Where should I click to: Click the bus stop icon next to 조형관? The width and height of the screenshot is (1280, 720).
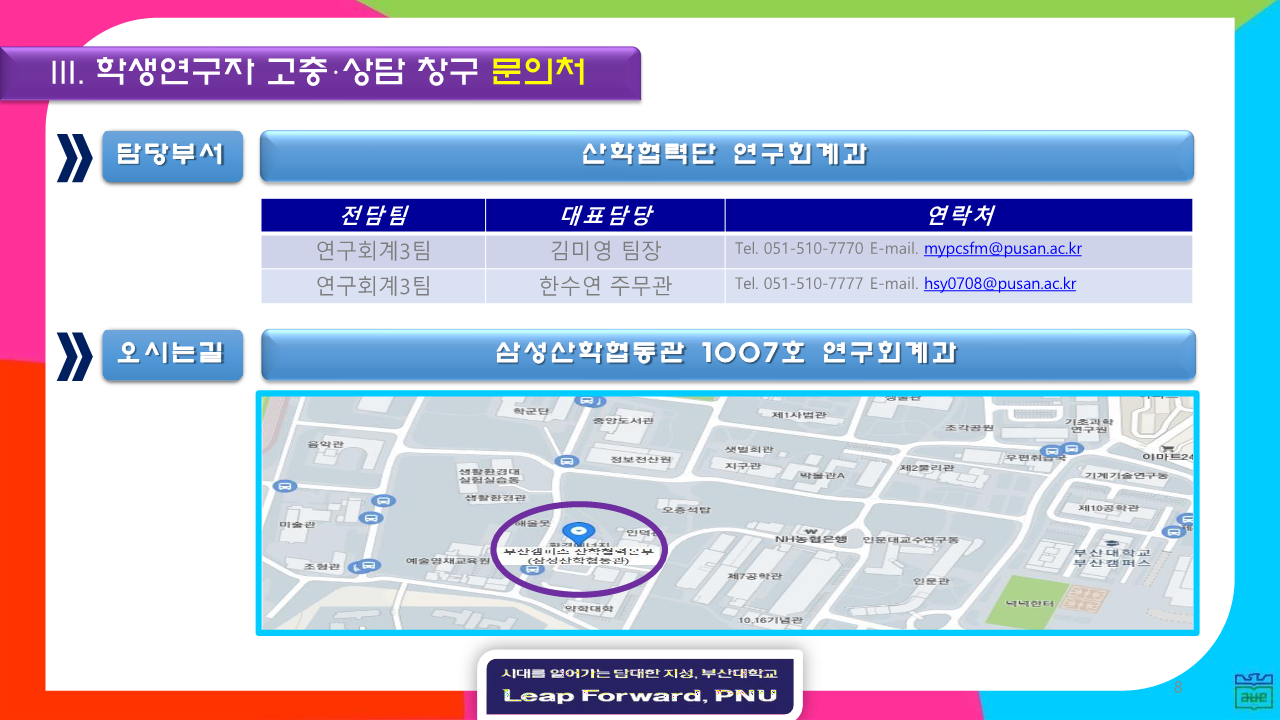(x=369, y=565)
